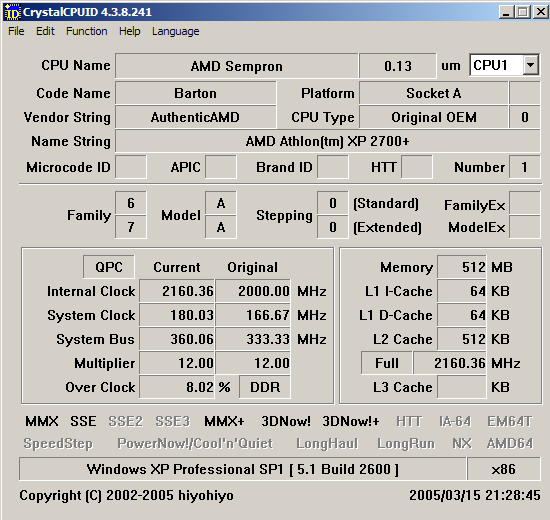Open the Help menu
The image size is (550, 520).
pos(129,31)
